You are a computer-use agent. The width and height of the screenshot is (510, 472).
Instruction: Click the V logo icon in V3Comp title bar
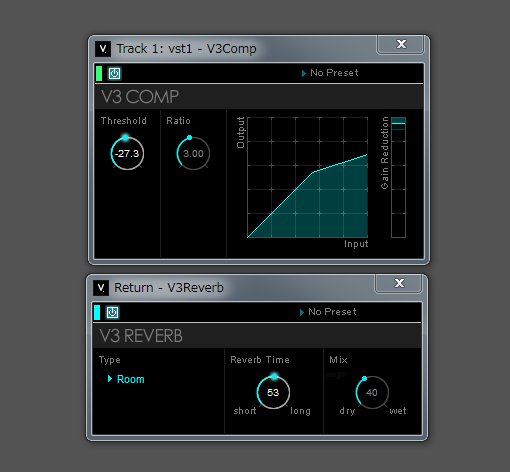click(x=103, y=49)
